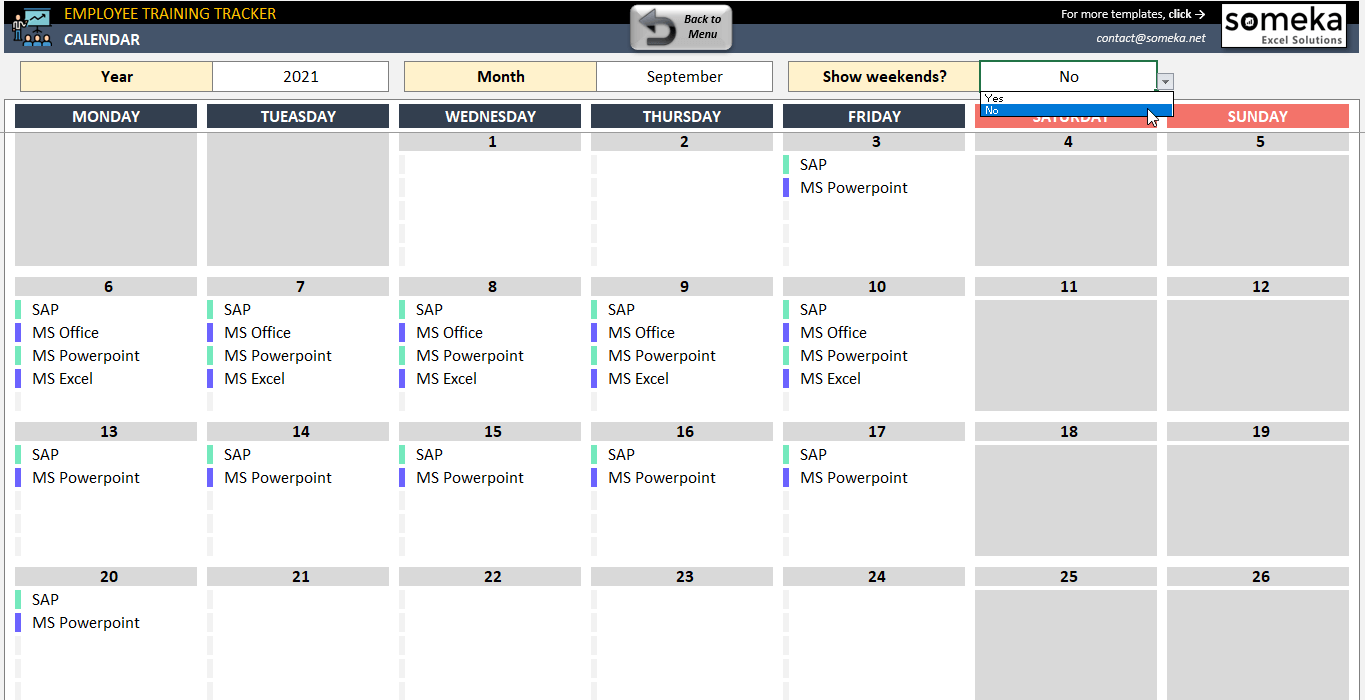Select SAP entry on day 10
Screen dimensions: 1365x700
(813, 310)
